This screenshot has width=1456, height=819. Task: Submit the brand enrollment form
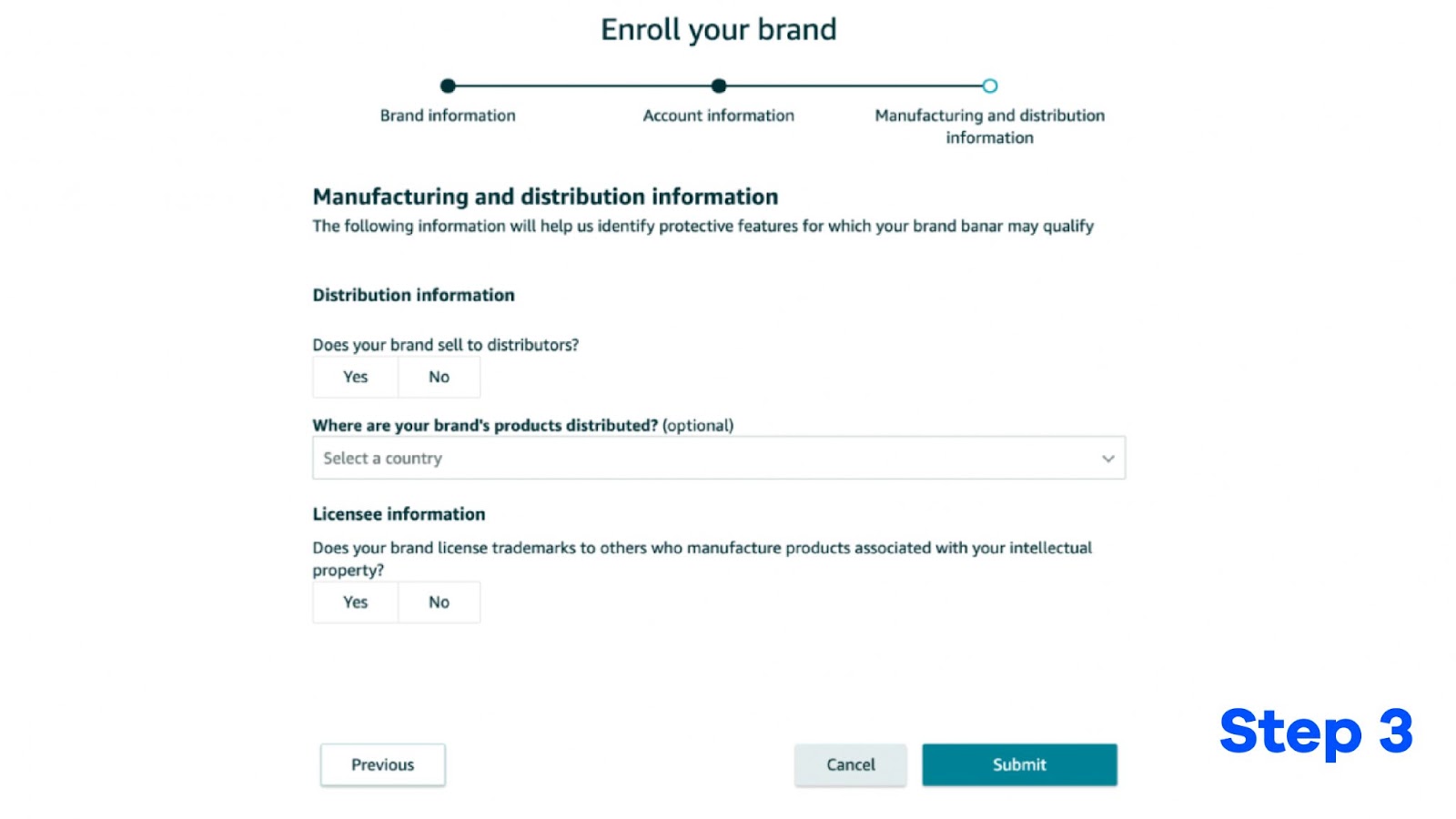1019,764
